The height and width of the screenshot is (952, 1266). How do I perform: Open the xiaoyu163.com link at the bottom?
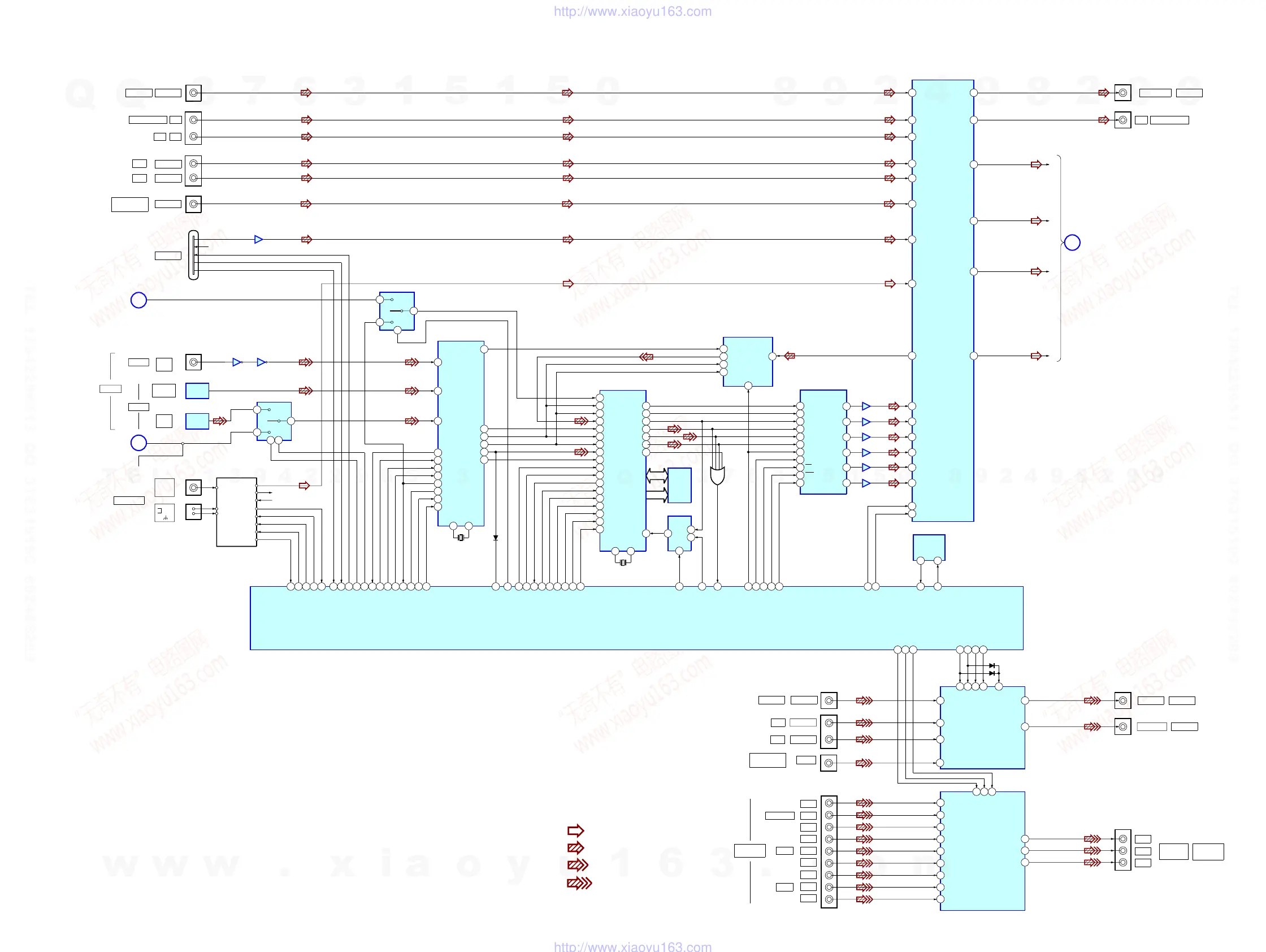pos(632,946)
